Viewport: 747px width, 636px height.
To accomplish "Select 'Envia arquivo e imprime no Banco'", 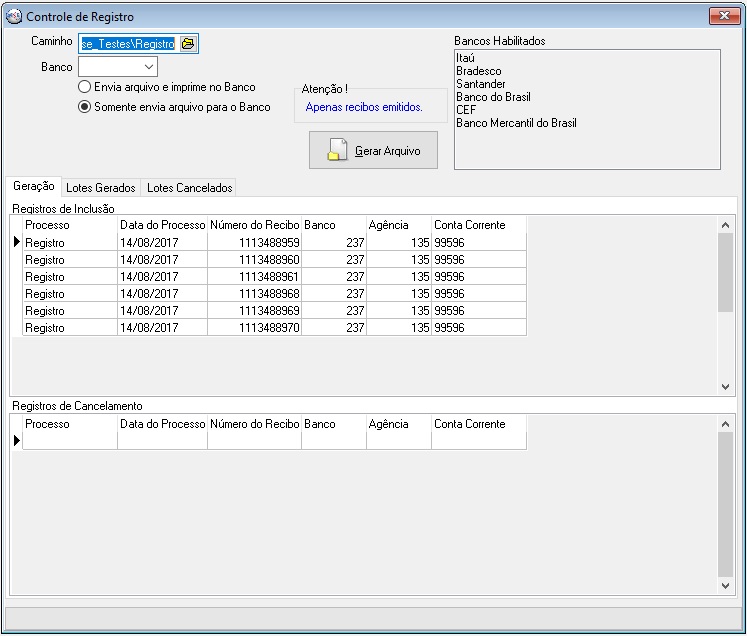I will 85,87.
